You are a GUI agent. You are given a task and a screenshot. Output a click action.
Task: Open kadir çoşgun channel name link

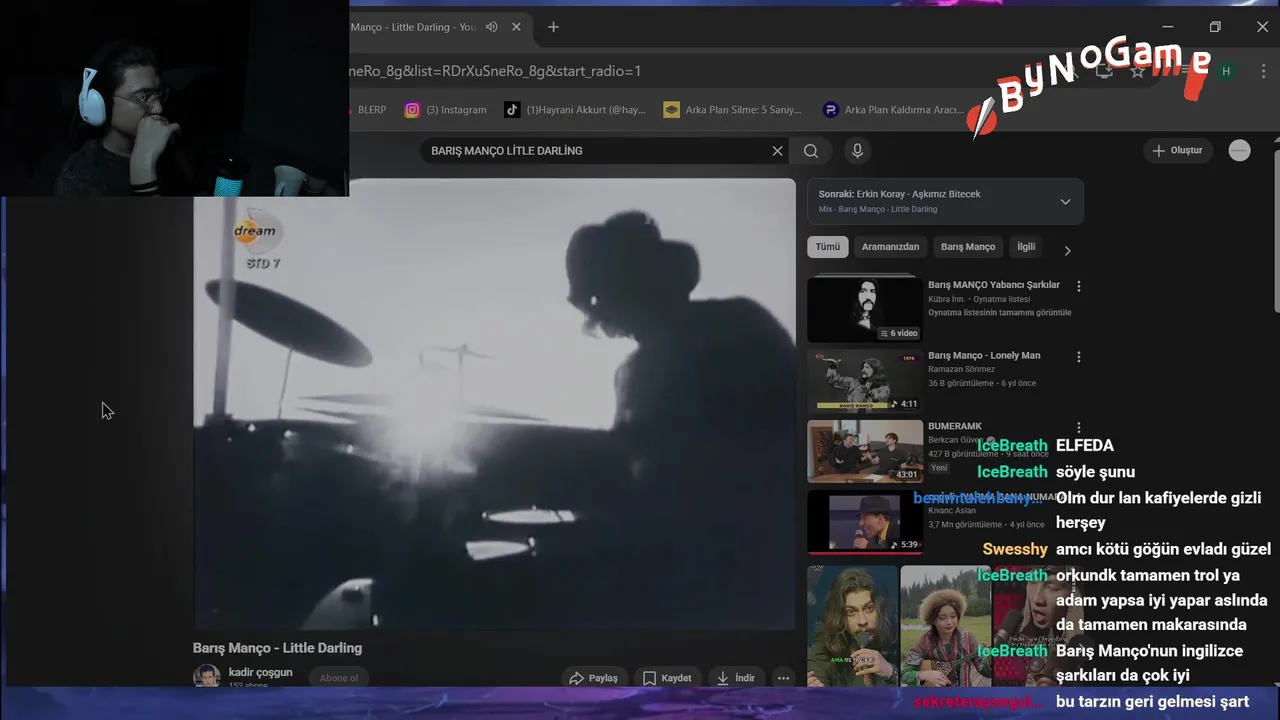(x=260, y=672)
